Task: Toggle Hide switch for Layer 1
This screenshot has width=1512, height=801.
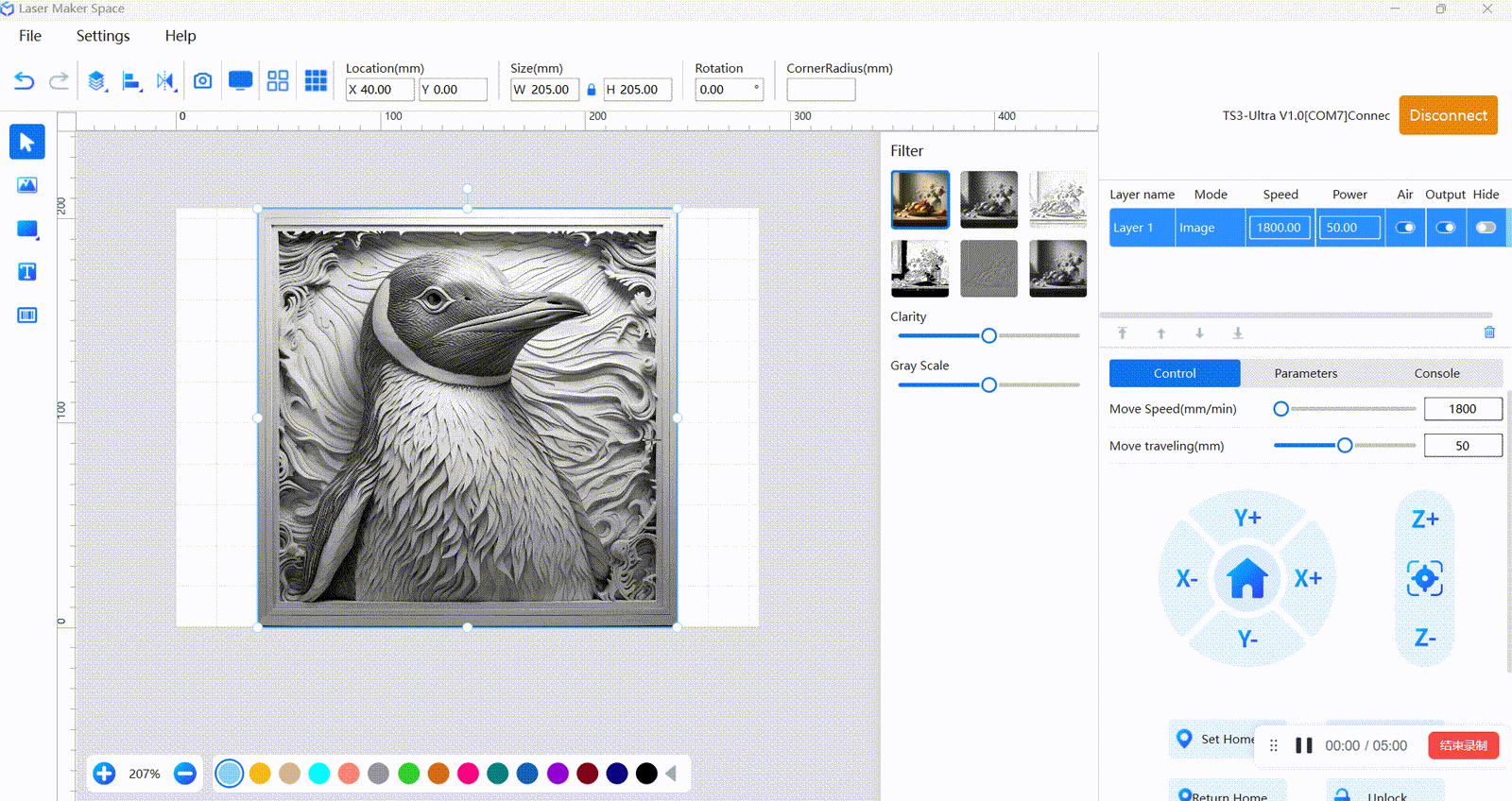Action: [x=1486, y=228]
